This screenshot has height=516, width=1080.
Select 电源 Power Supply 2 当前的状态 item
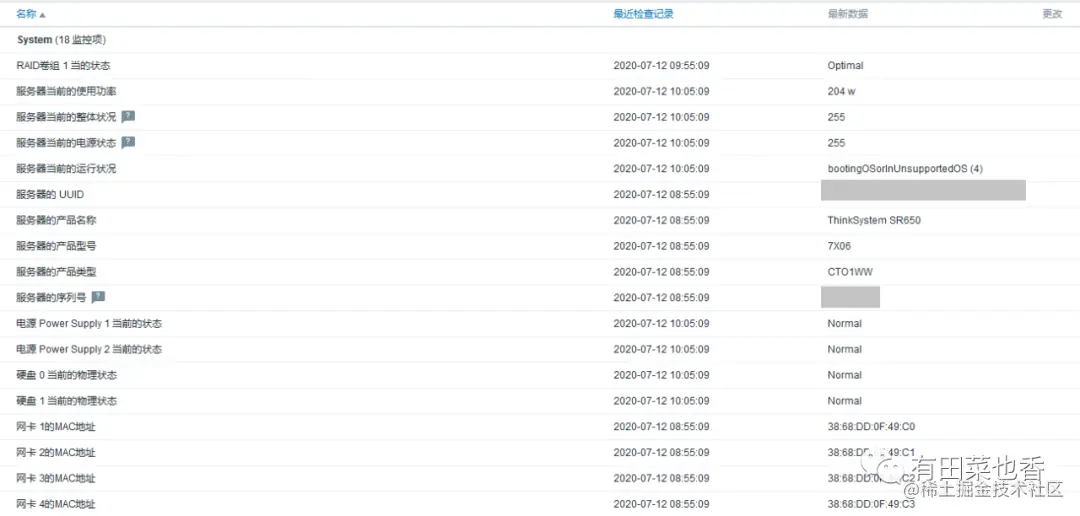(x=90, y=349)
